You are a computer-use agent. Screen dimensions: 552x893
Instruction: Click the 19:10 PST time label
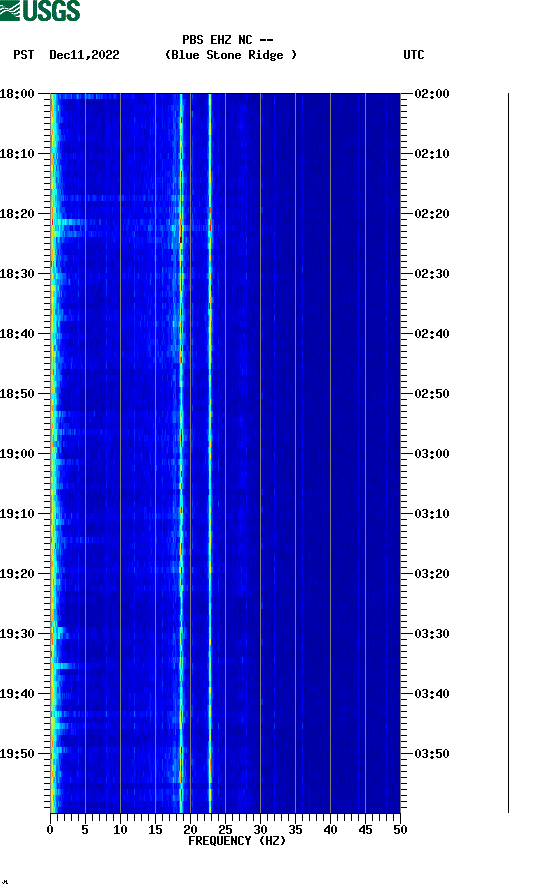(x=17, y=514)
